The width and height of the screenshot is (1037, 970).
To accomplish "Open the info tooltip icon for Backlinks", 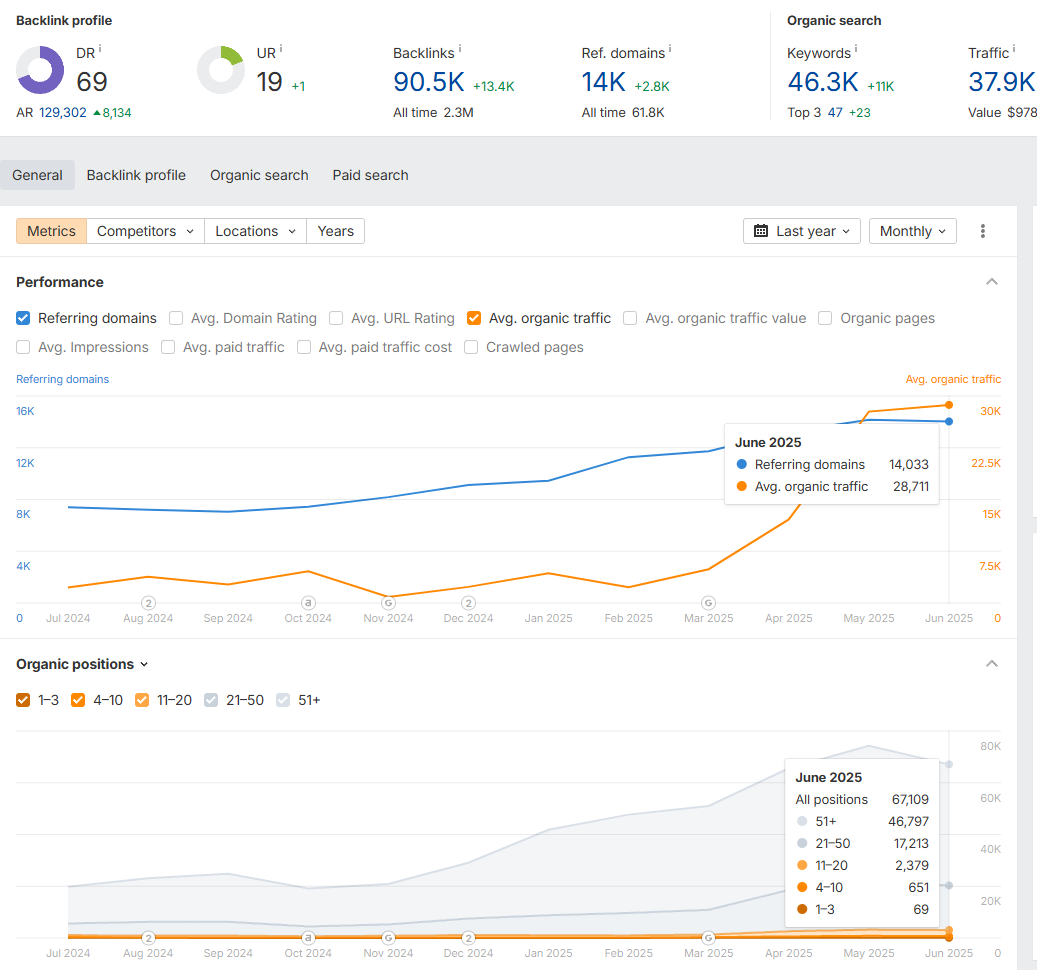I will [x=459, y=48].
